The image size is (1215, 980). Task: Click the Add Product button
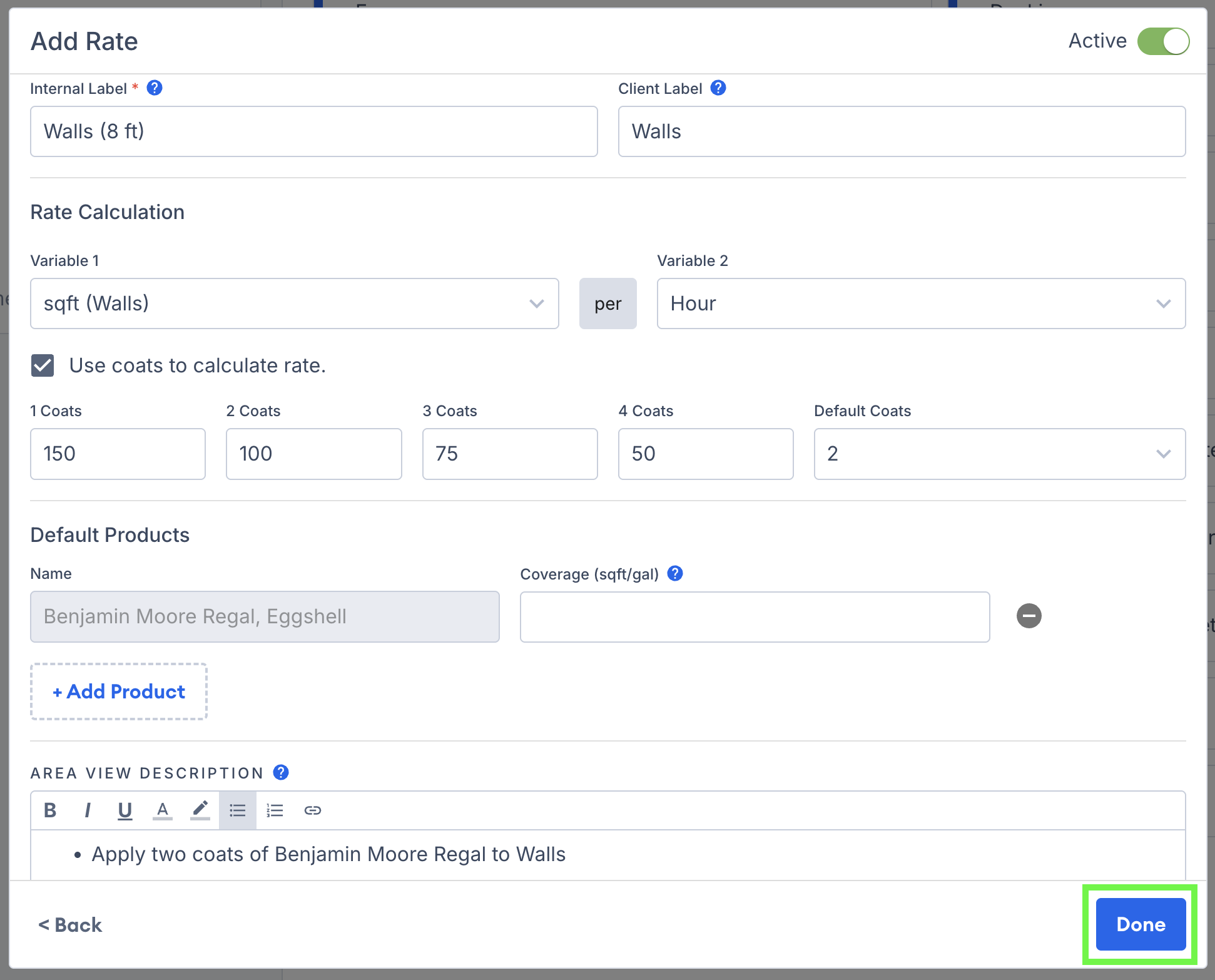[119, 692]
